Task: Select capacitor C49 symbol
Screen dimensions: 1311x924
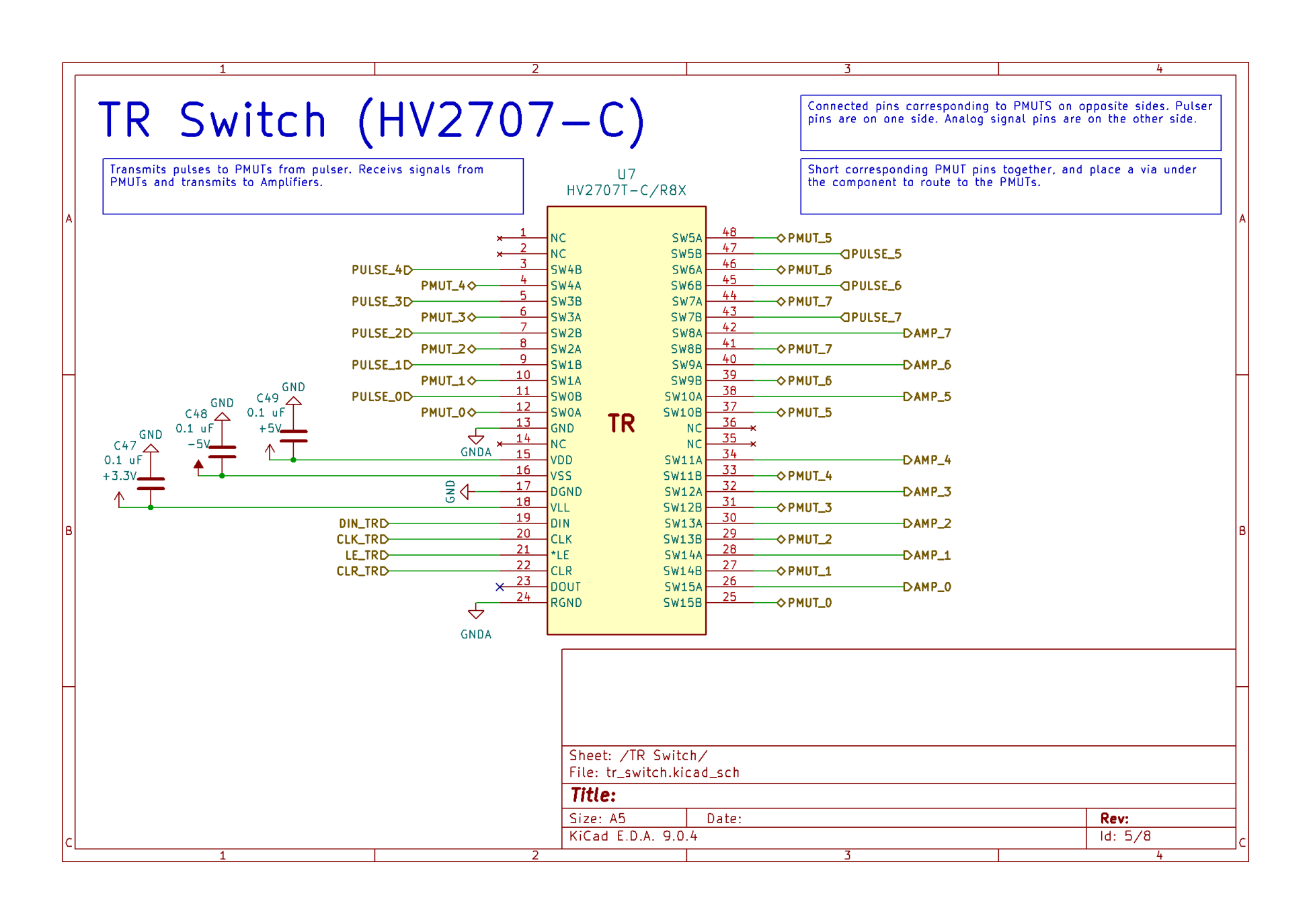Action: 293,436
